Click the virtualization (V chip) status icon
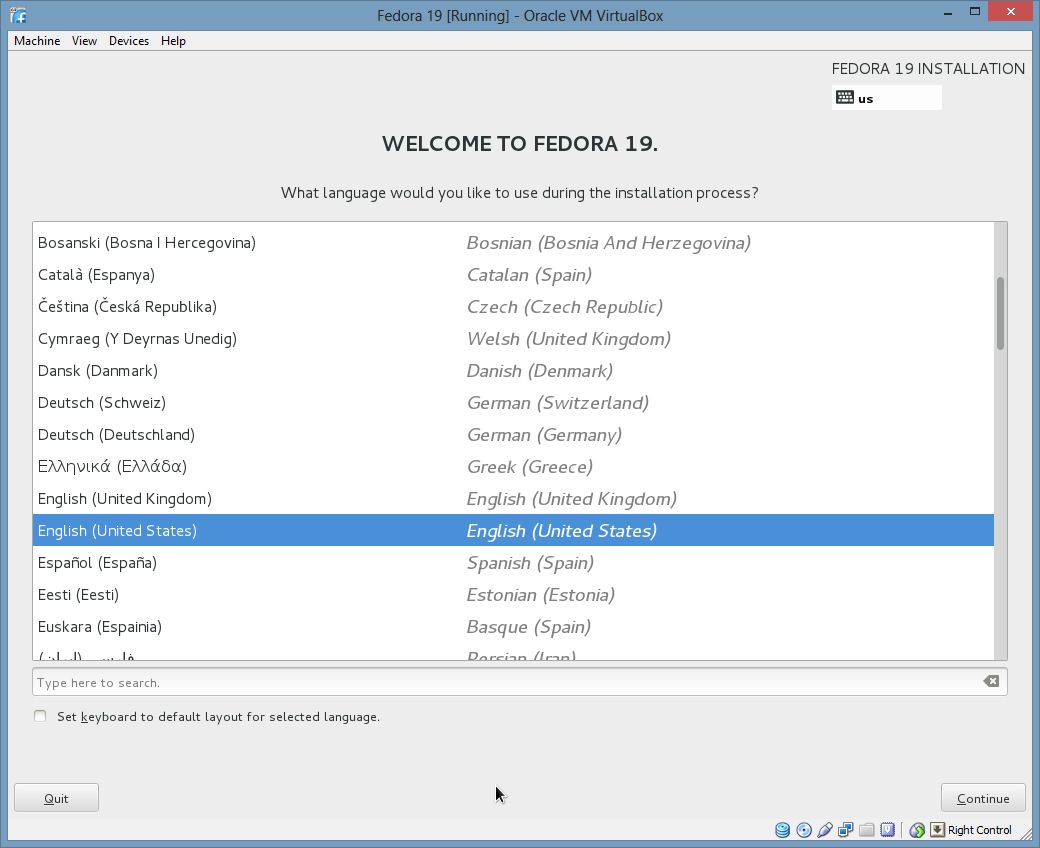1040x848 pixels. coord(887,829)
